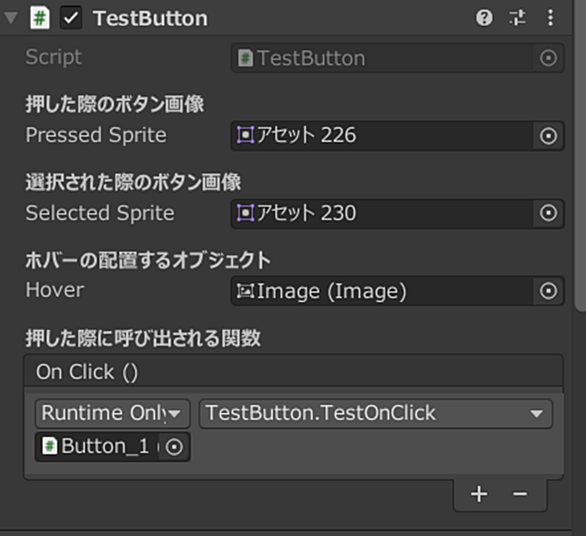Screen dimensions: 586x536
Task: Click the On Click () event header
Action: (293, 372)
